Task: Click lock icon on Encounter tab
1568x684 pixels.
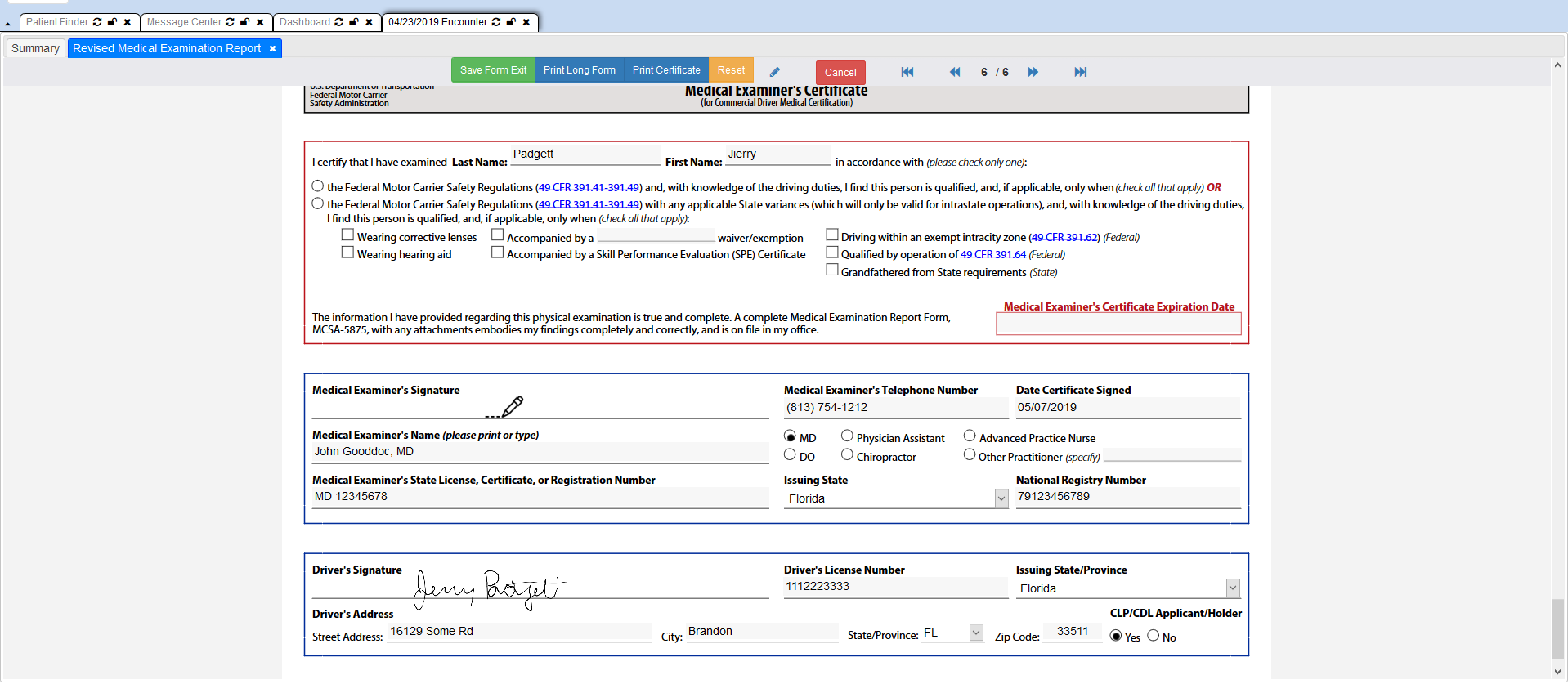Action: coord(511,22)
